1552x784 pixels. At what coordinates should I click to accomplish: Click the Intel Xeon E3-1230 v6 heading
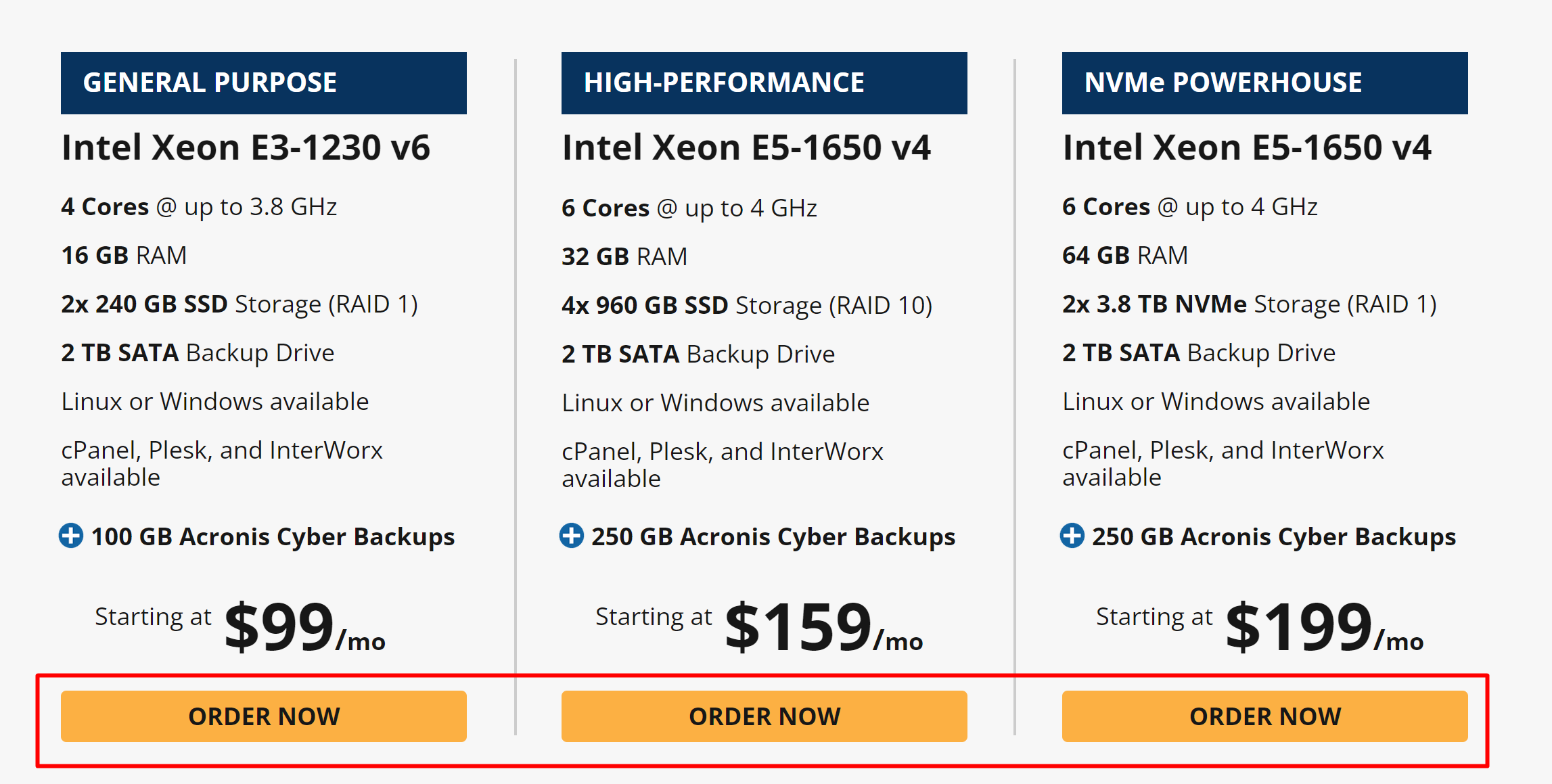coord(246,147)
